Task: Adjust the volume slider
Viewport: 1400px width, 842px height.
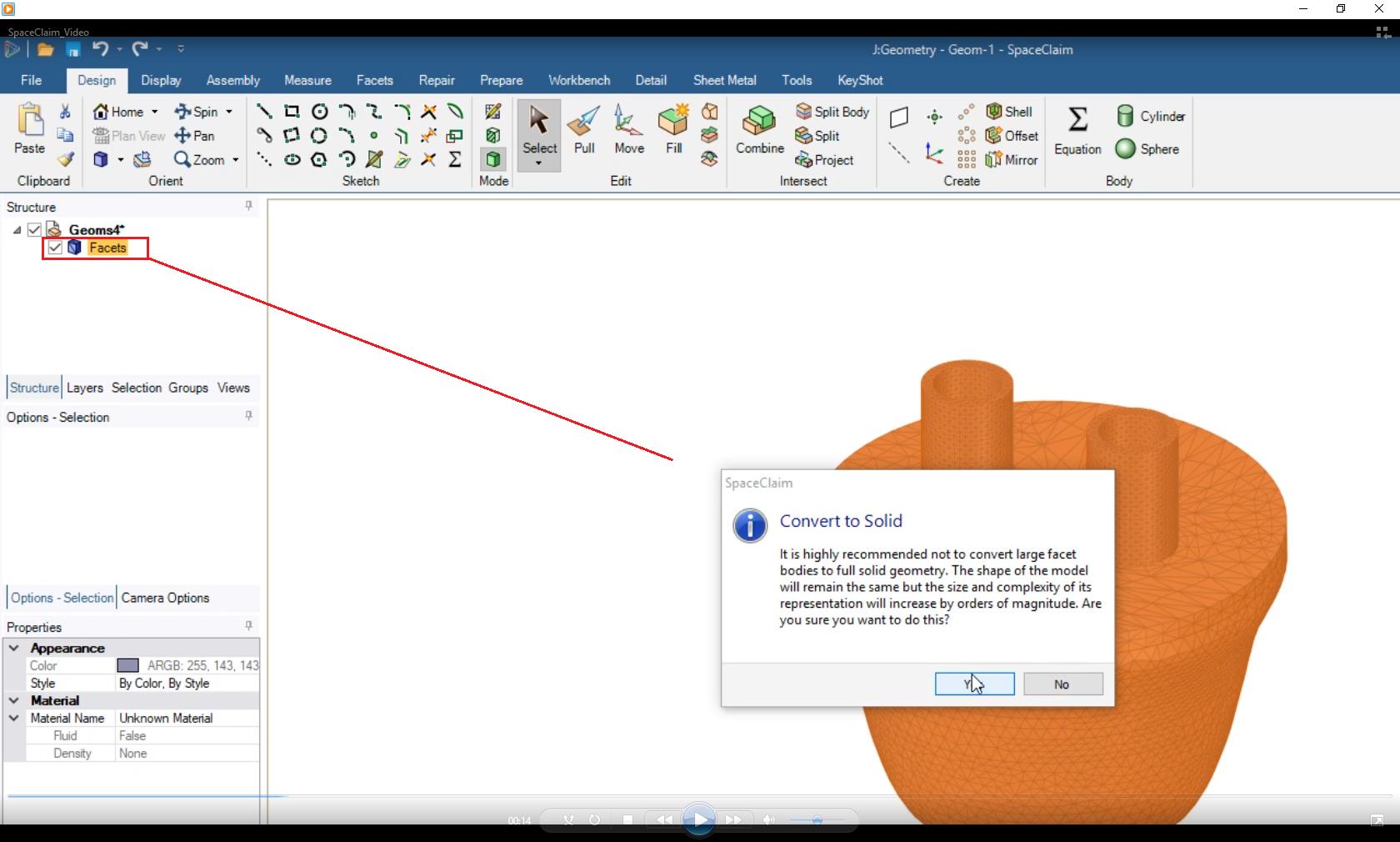Action: [818, 819]
